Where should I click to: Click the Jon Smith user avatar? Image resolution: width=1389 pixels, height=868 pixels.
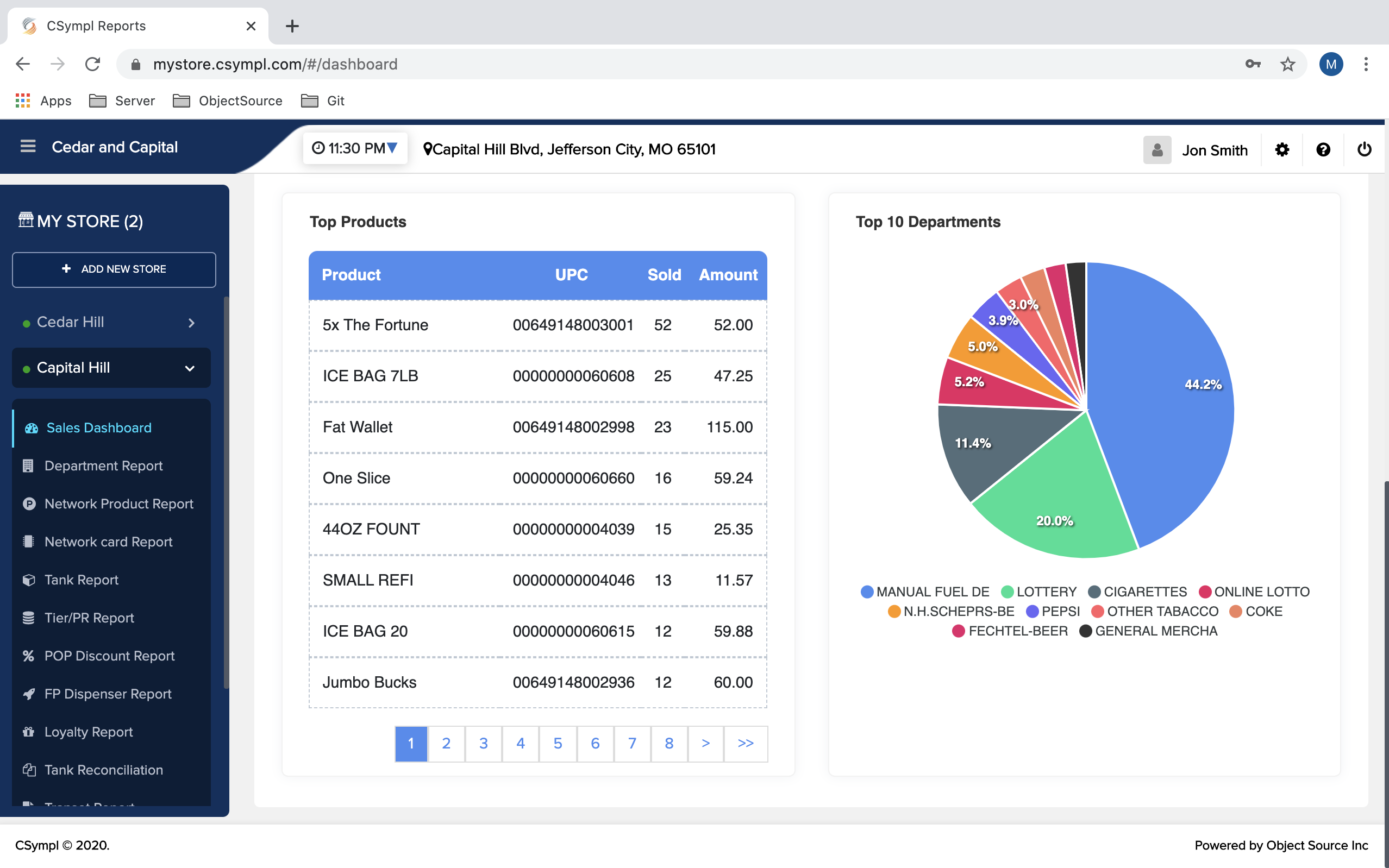click(x=1156, y=150)
